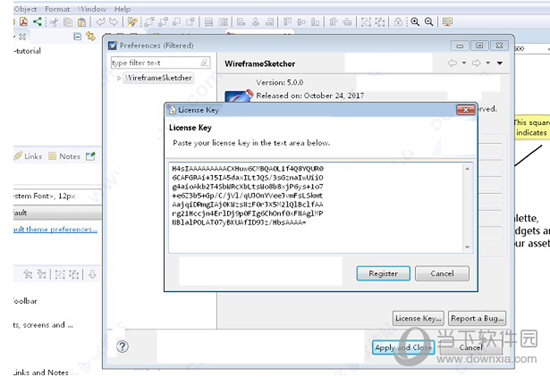Click the Zoom Out magnifier icon
550x385 pixels.
tap(429, 22)
